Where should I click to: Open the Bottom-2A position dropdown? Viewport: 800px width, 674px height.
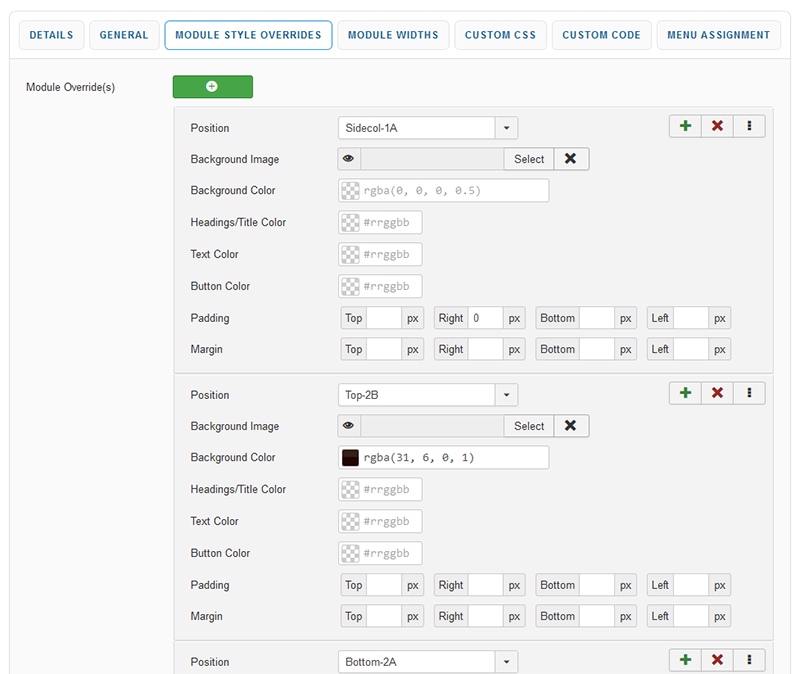tap(506, 662)
